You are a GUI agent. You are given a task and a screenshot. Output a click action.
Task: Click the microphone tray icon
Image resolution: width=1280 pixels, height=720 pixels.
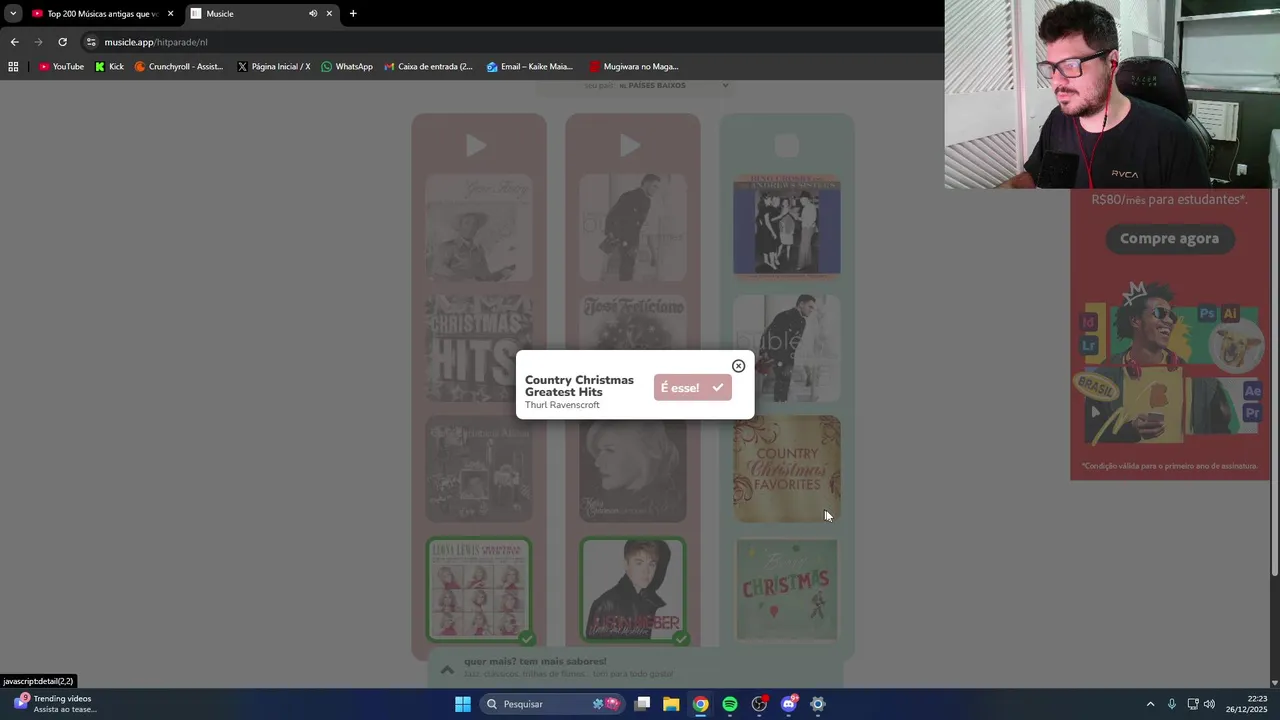1171,704
